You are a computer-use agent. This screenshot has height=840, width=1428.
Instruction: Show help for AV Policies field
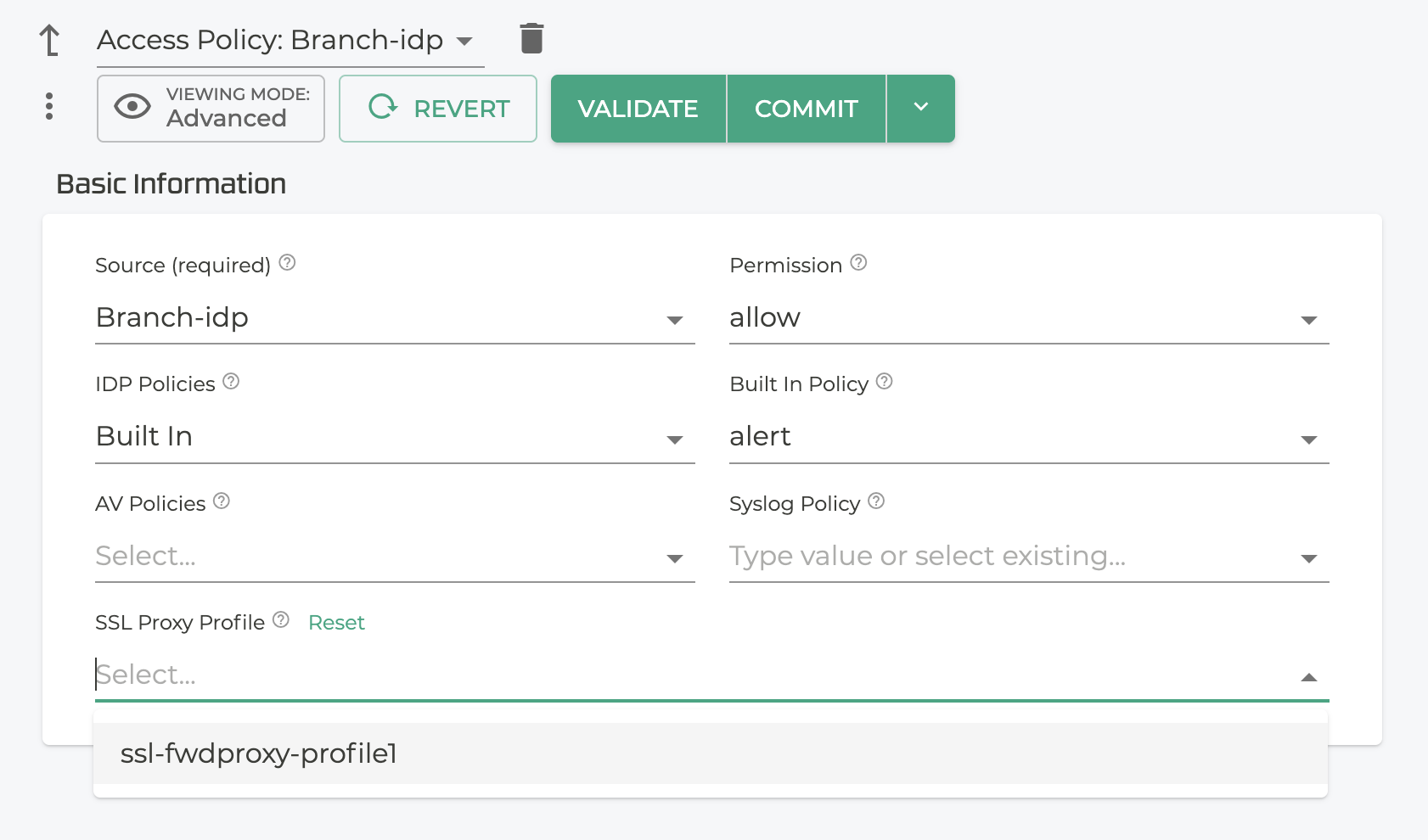(222, 501)
